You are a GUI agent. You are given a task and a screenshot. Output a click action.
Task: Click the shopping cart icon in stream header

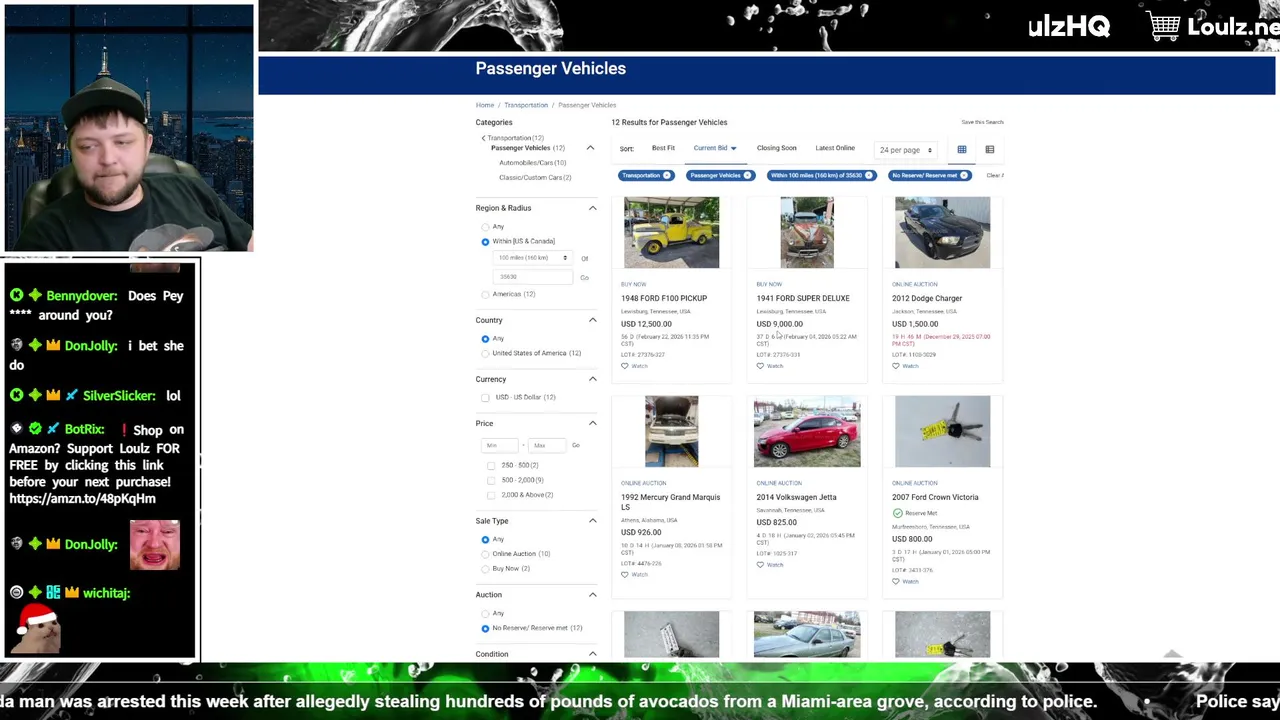click(x=1163, y=26)
